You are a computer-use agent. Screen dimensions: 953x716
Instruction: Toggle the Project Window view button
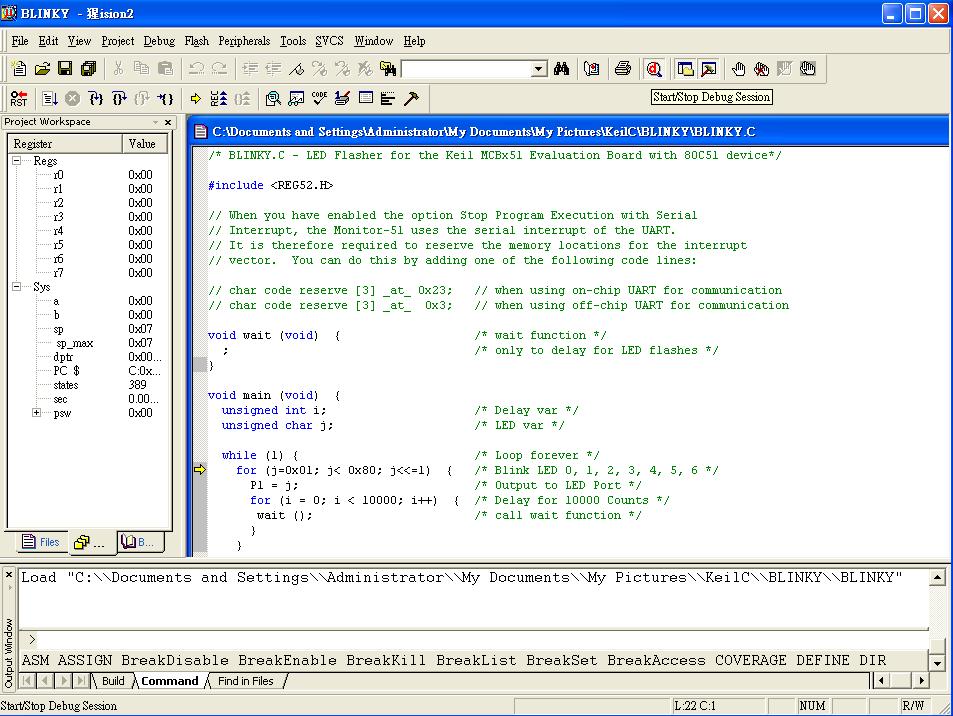686,69
